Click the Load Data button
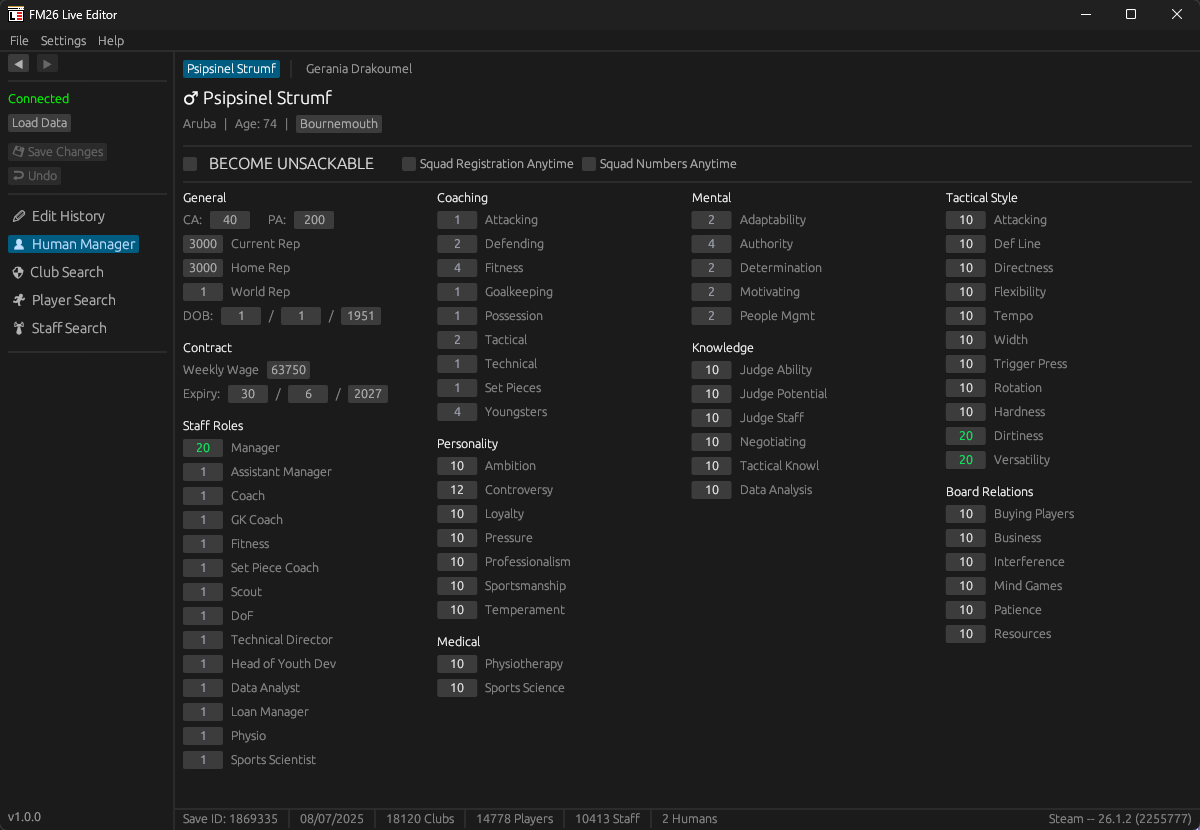The width and height of the screenshot is (1200, 830). [40, 123]
